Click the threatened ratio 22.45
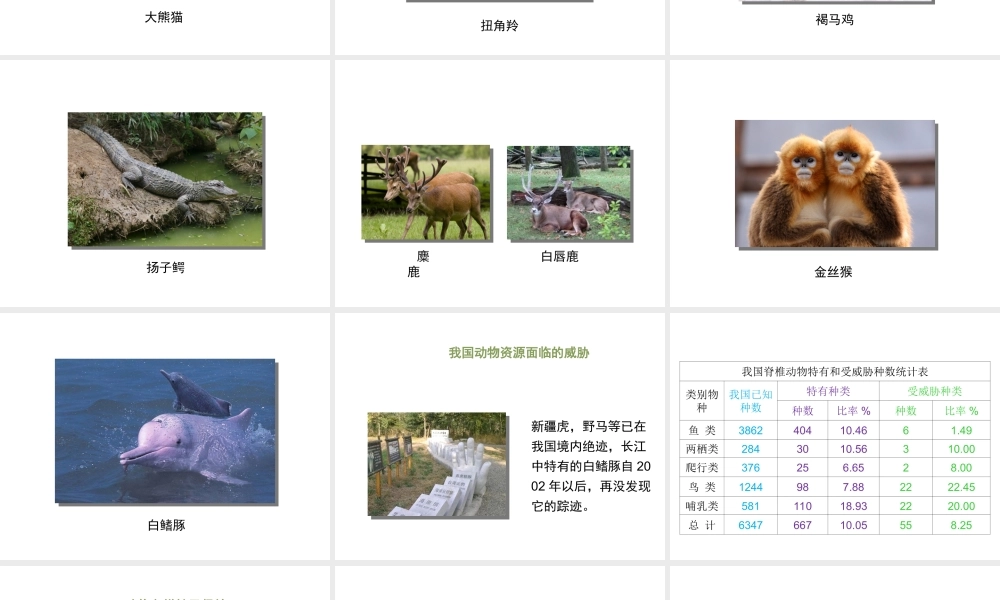Screen dimensions: 1000x600 tap(961, 487)
